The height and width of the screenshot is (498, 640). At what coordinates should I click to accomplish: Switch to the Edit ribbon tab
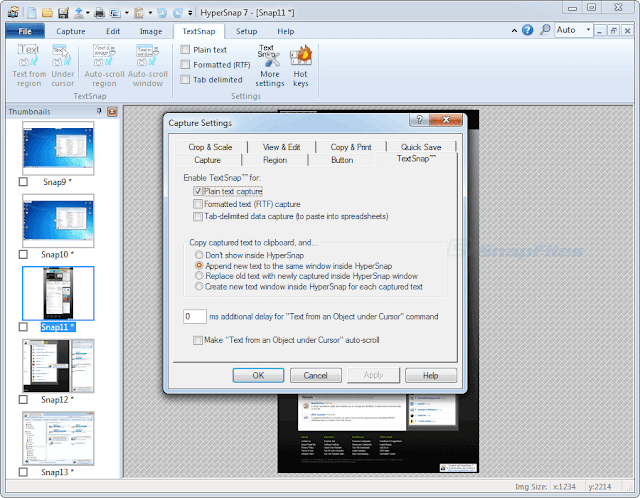[x=113, y=31]
